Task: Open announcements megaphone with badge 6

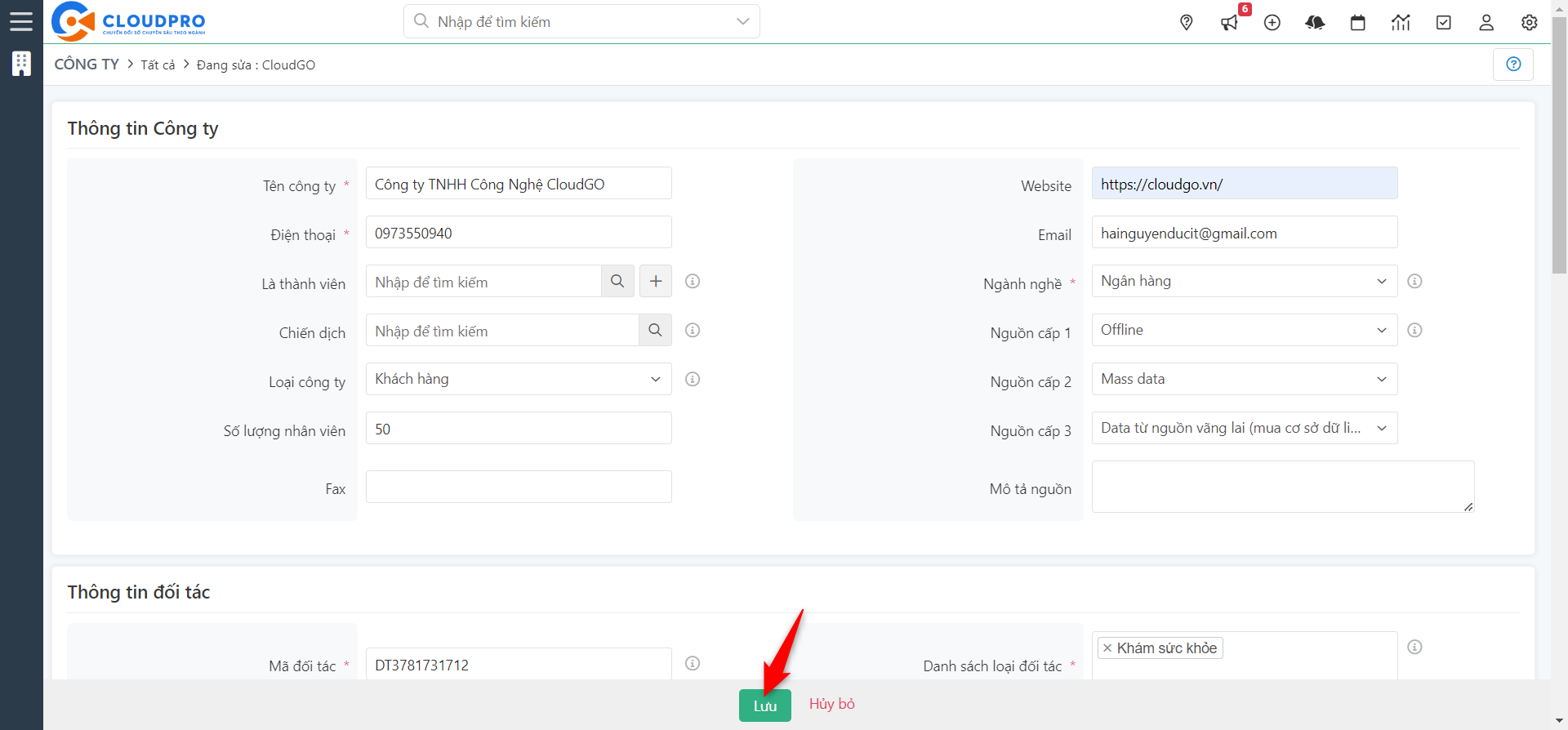Action: [1230, 23]
